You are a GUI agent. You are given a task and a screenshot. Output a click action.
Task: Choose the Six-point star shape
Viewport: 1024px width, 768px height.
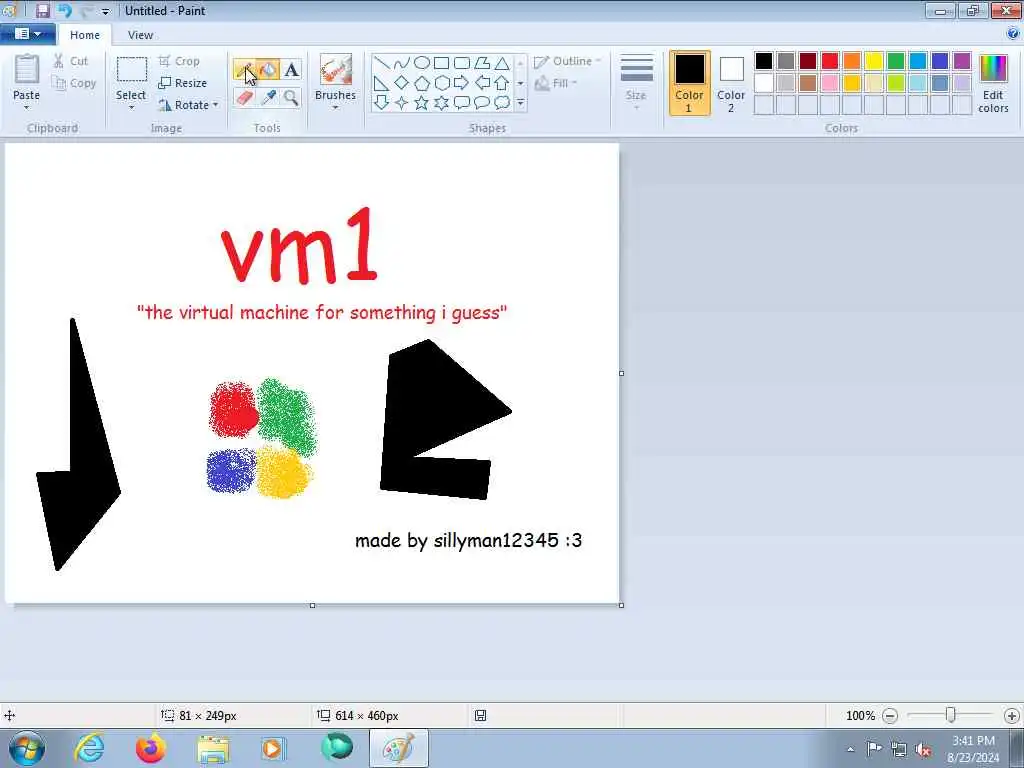[441, 103]
